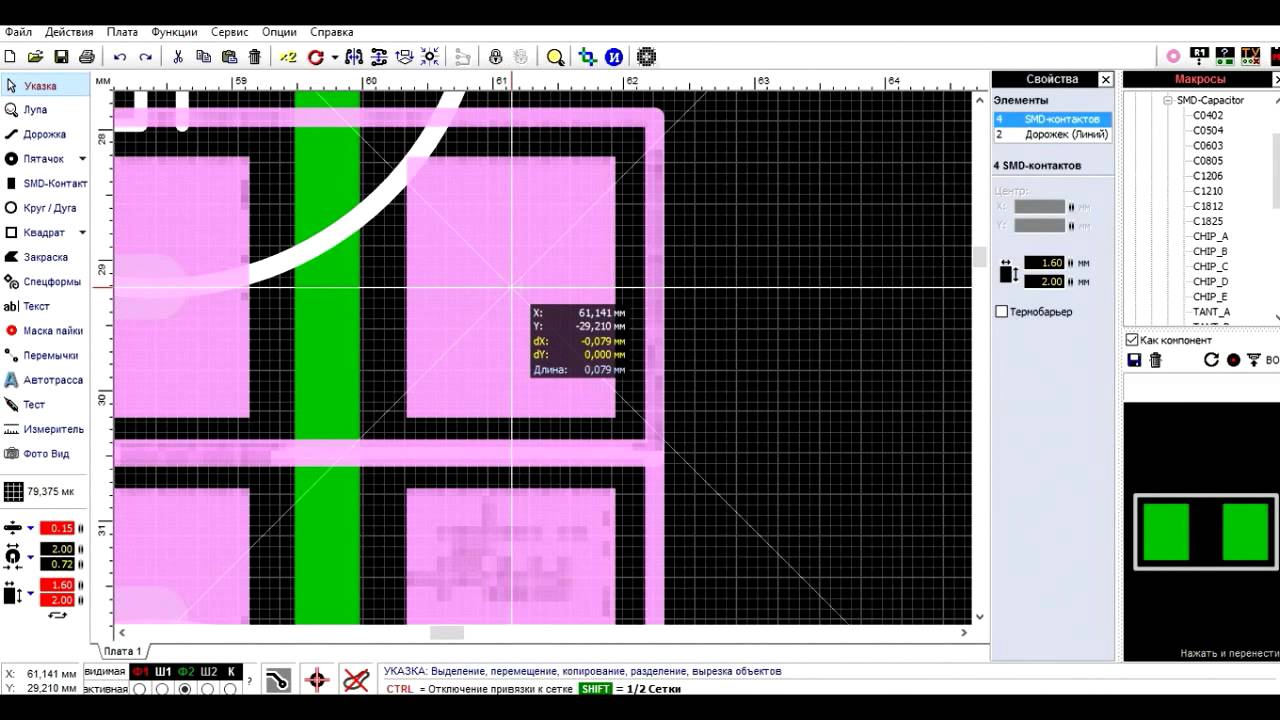1280x720 pixels.
Task: Click the x2 duplicate icon
Action: (288, 57)
